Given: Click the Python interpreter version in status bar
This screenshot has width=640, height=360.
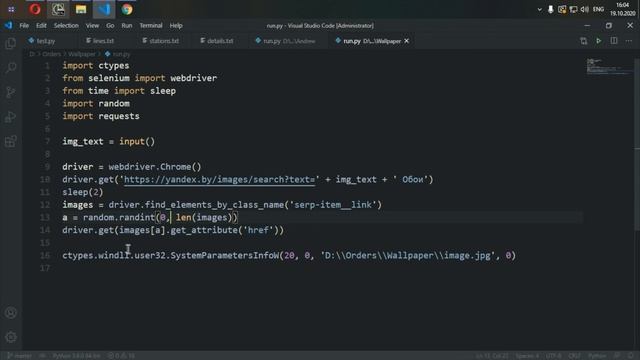Looking at the screenshot, I should tap(76, 356).
